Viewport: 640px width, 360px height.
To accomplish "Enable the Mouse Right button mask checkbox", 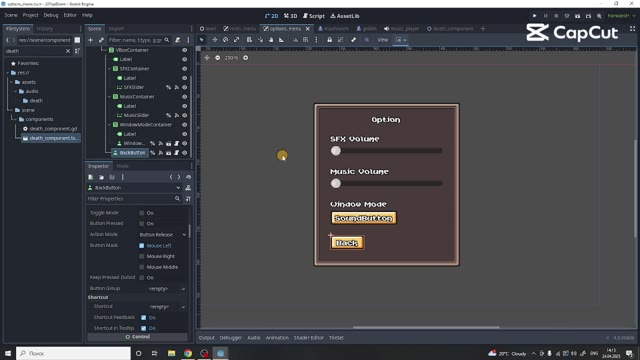I will pos(142,256).
